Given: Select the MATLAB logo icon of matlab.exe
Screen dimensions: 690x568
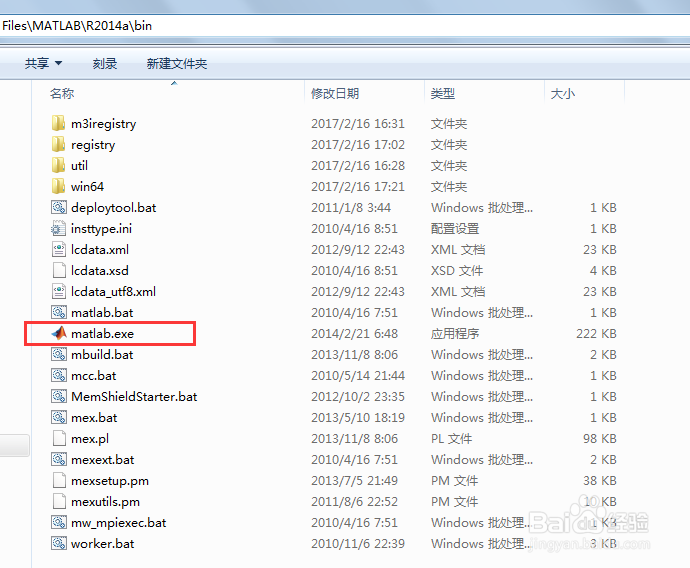Looking at the screenshot, I should pos(59,333).
